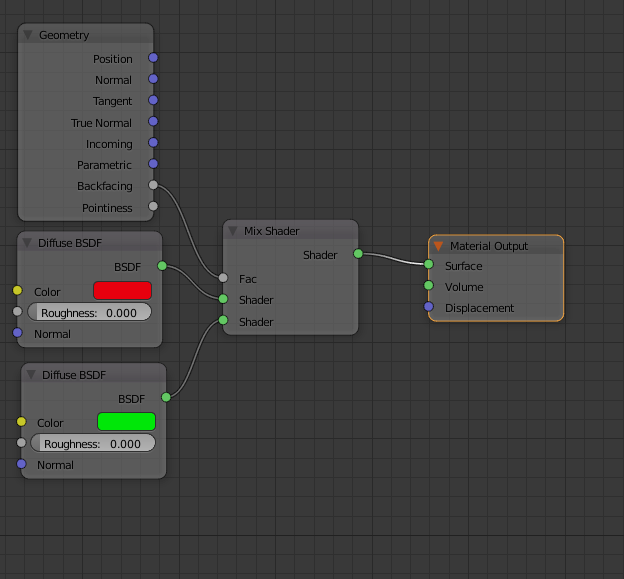The image size is (624, 579).
Task: Click the Backfacing label in Geometry node
Action: click(x=105, y=186)
